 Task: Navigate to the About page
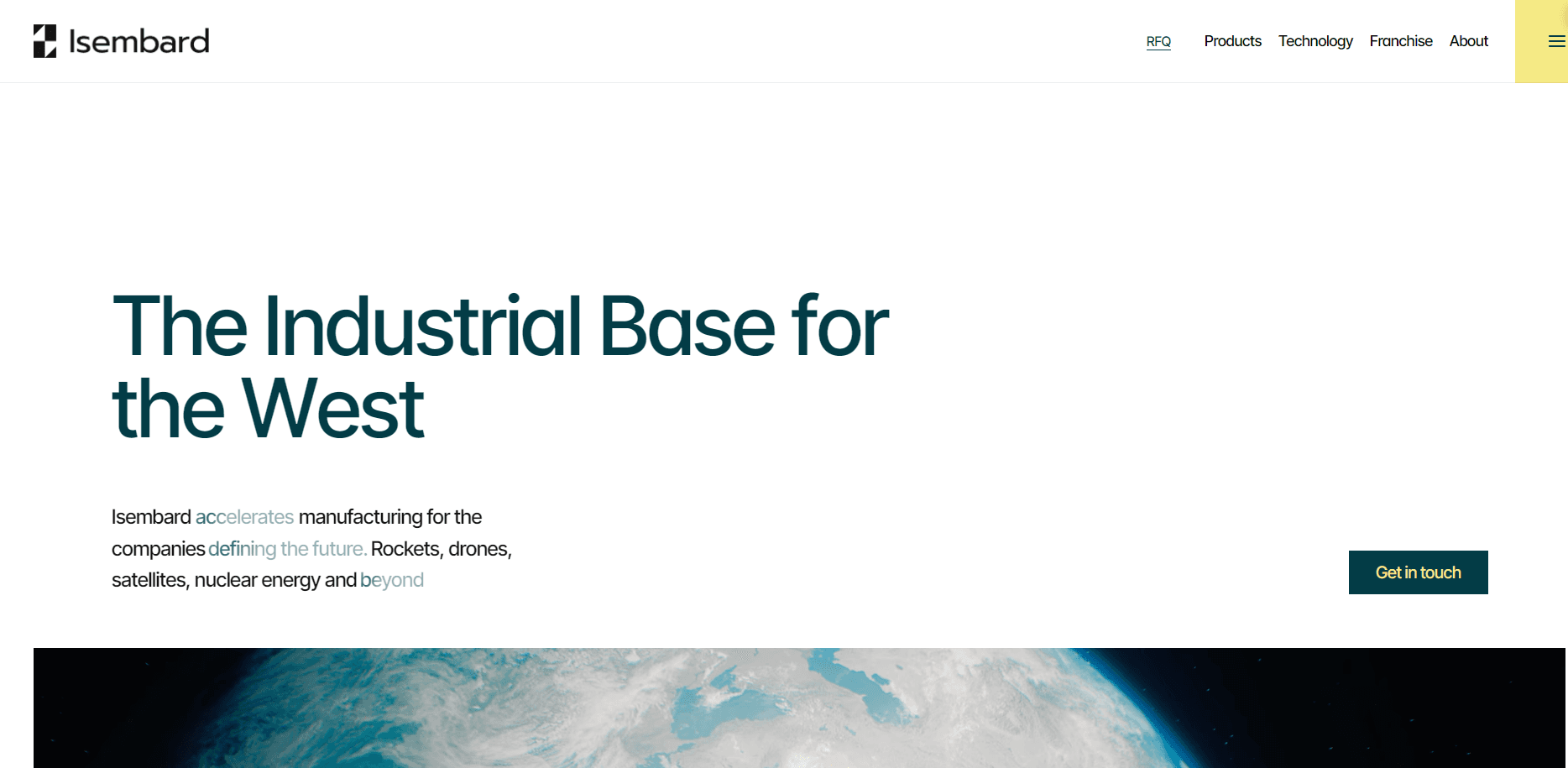pos(1469,41)
